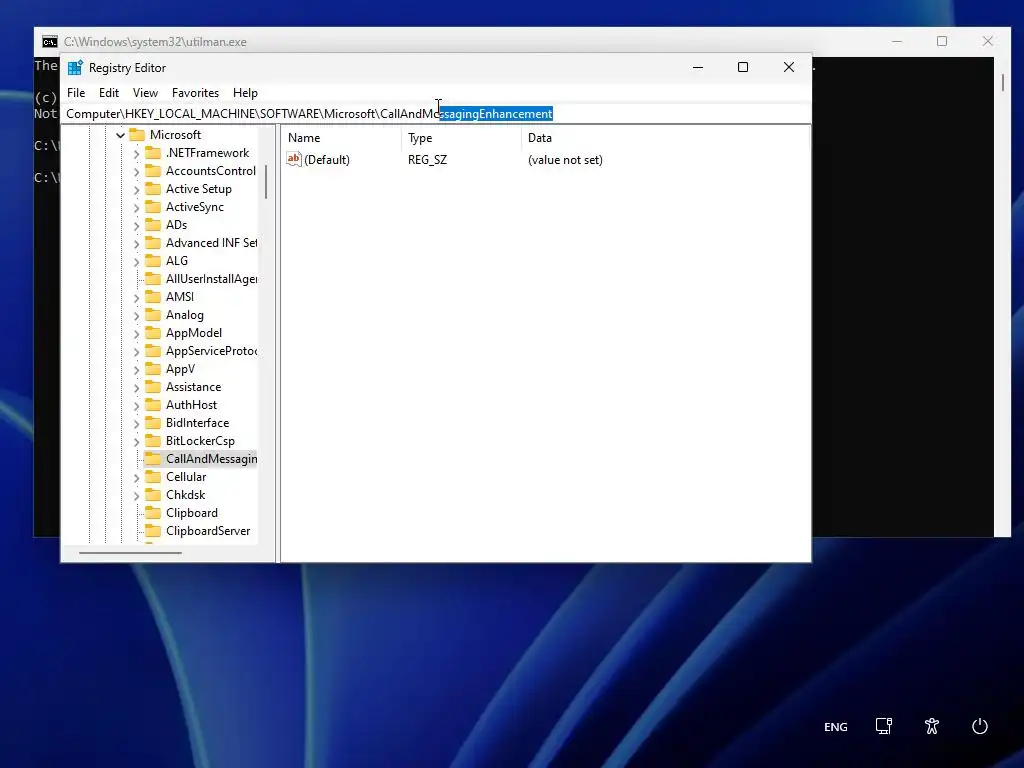Expand the Active Setup key

[136, 189]
